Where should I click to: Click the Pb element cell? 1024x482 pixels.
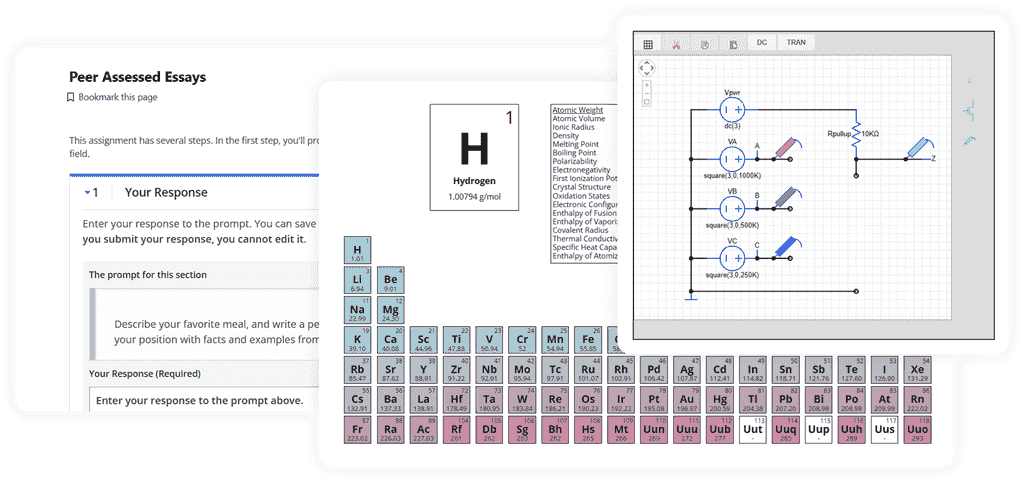coord(786,400)
